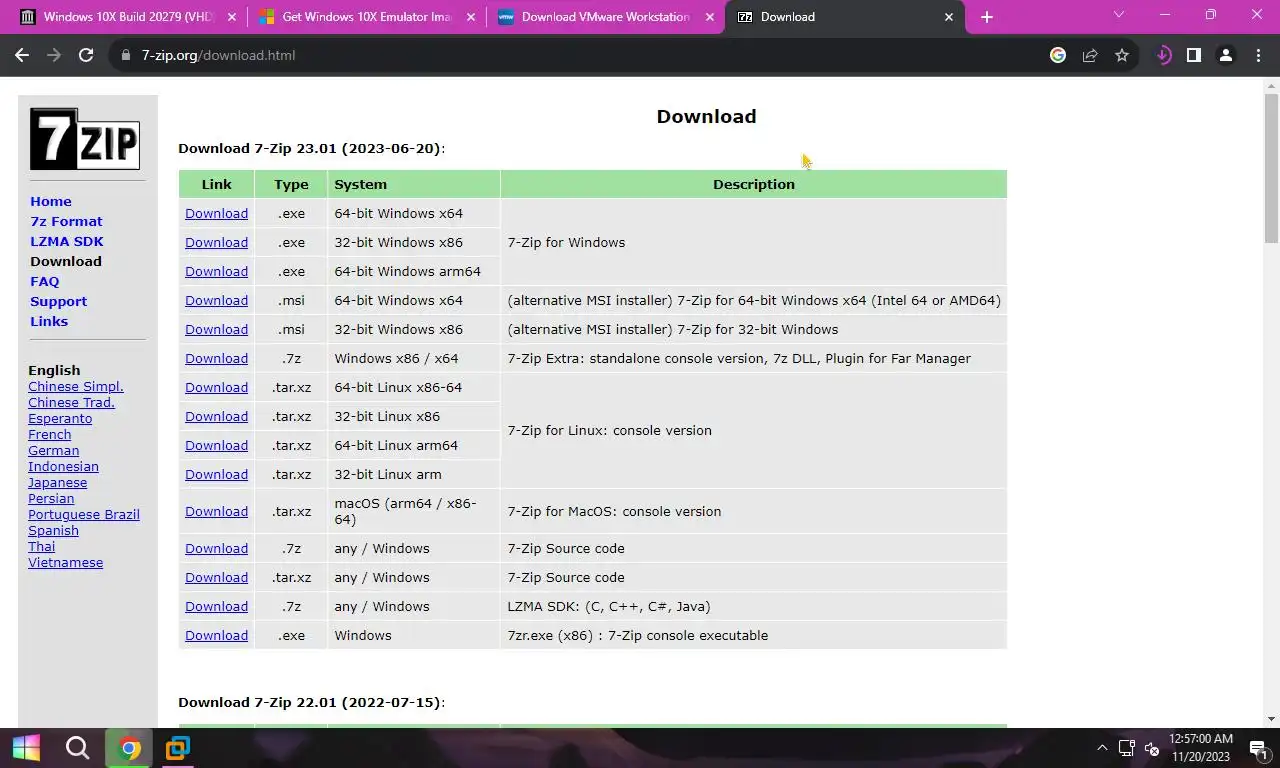Switch language to Thai
The width and height of the screenshot is (1280, 768).
pyautogui.click(x=41, y=546)
